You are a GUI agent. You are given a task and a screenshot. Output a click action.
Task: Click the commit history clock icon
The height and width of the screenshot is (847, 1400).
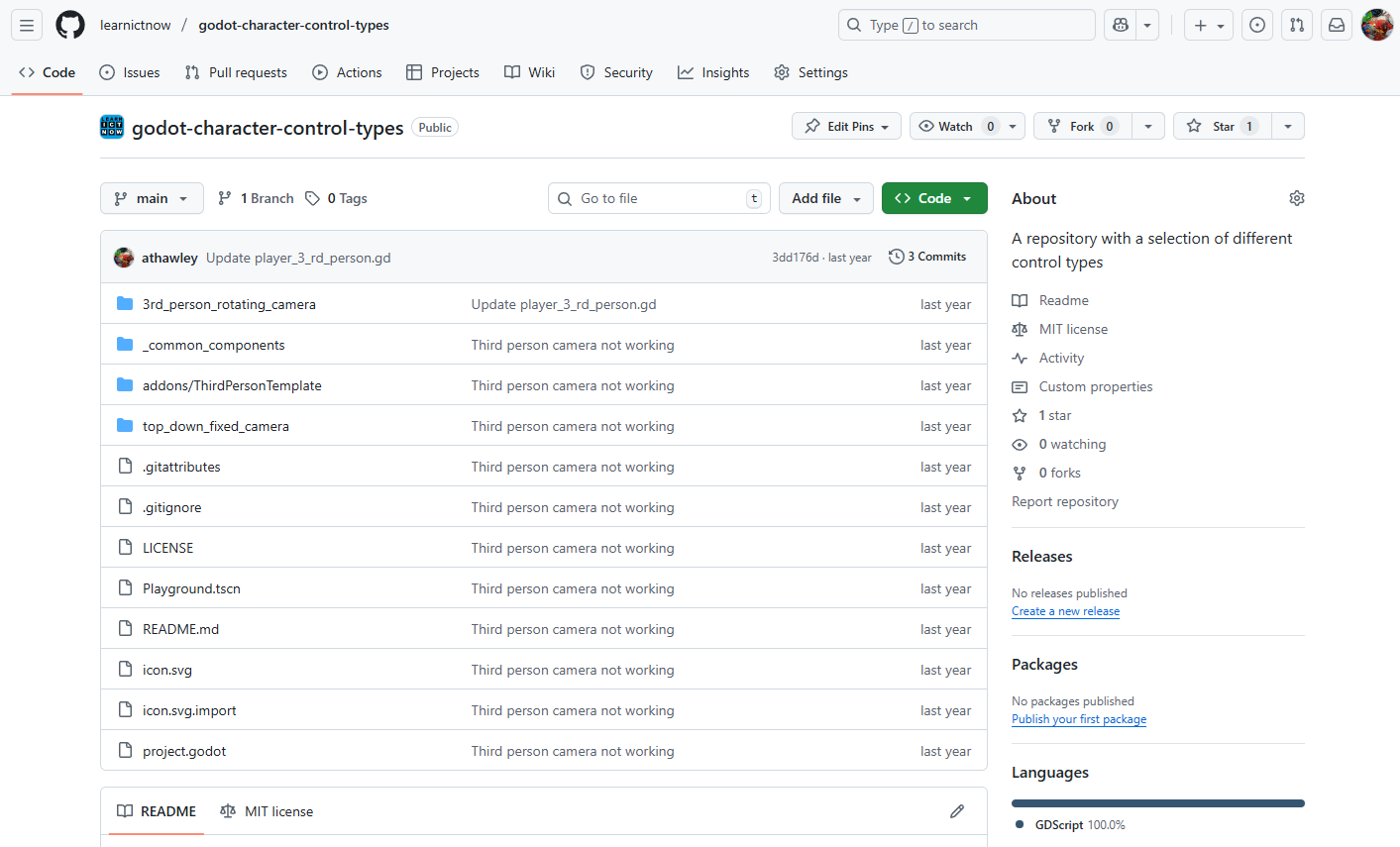pos(897,256)
